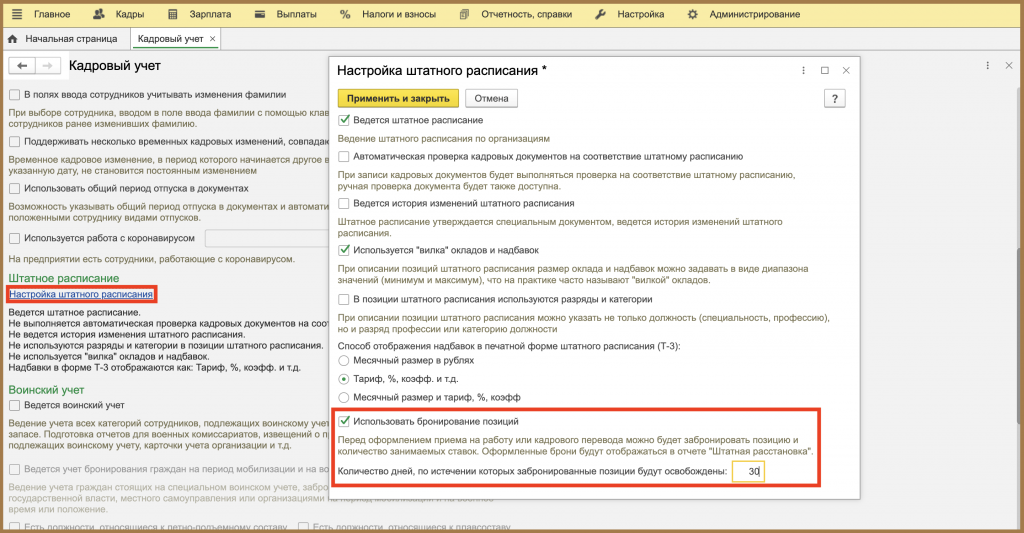Click the home icon on Начальная страница tab
The width and height of the screenshot is (1024, 533).
[x=12, y=39]
